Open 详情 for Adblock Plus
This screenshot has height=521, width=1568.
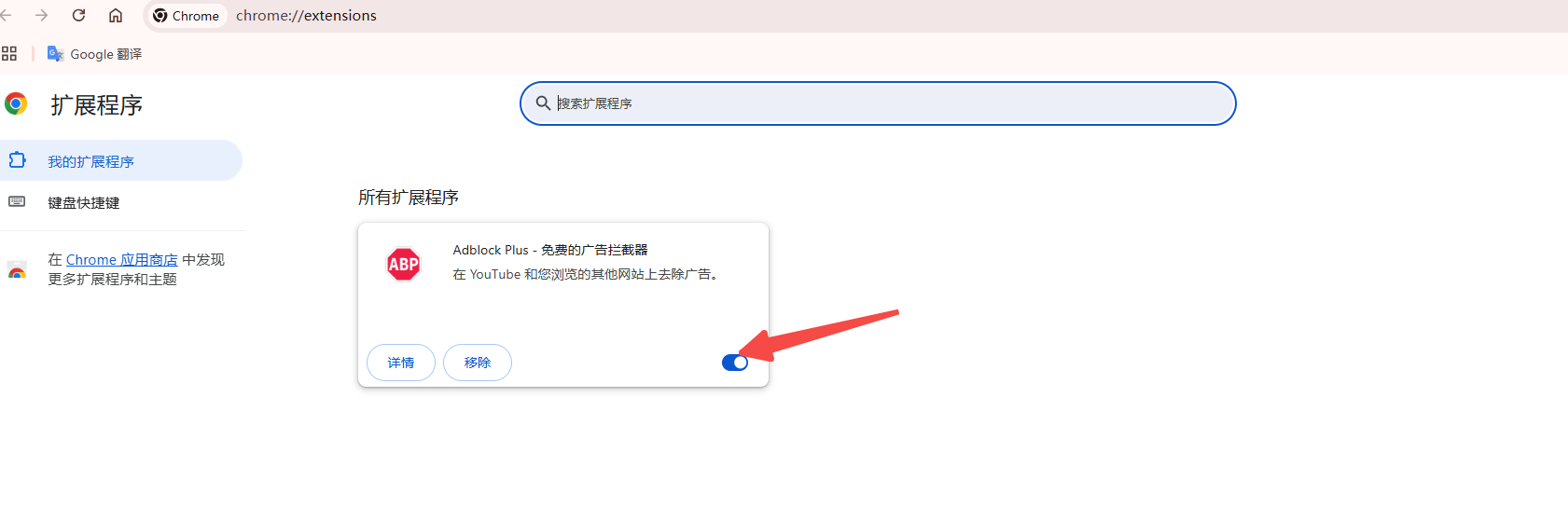pos(401,363)
